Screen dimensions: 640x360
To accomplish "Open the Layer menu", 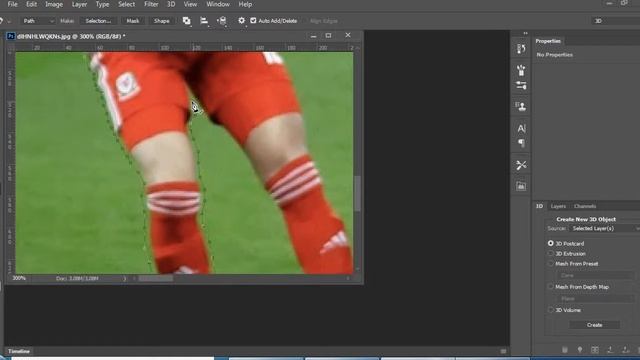I will 79,4.
